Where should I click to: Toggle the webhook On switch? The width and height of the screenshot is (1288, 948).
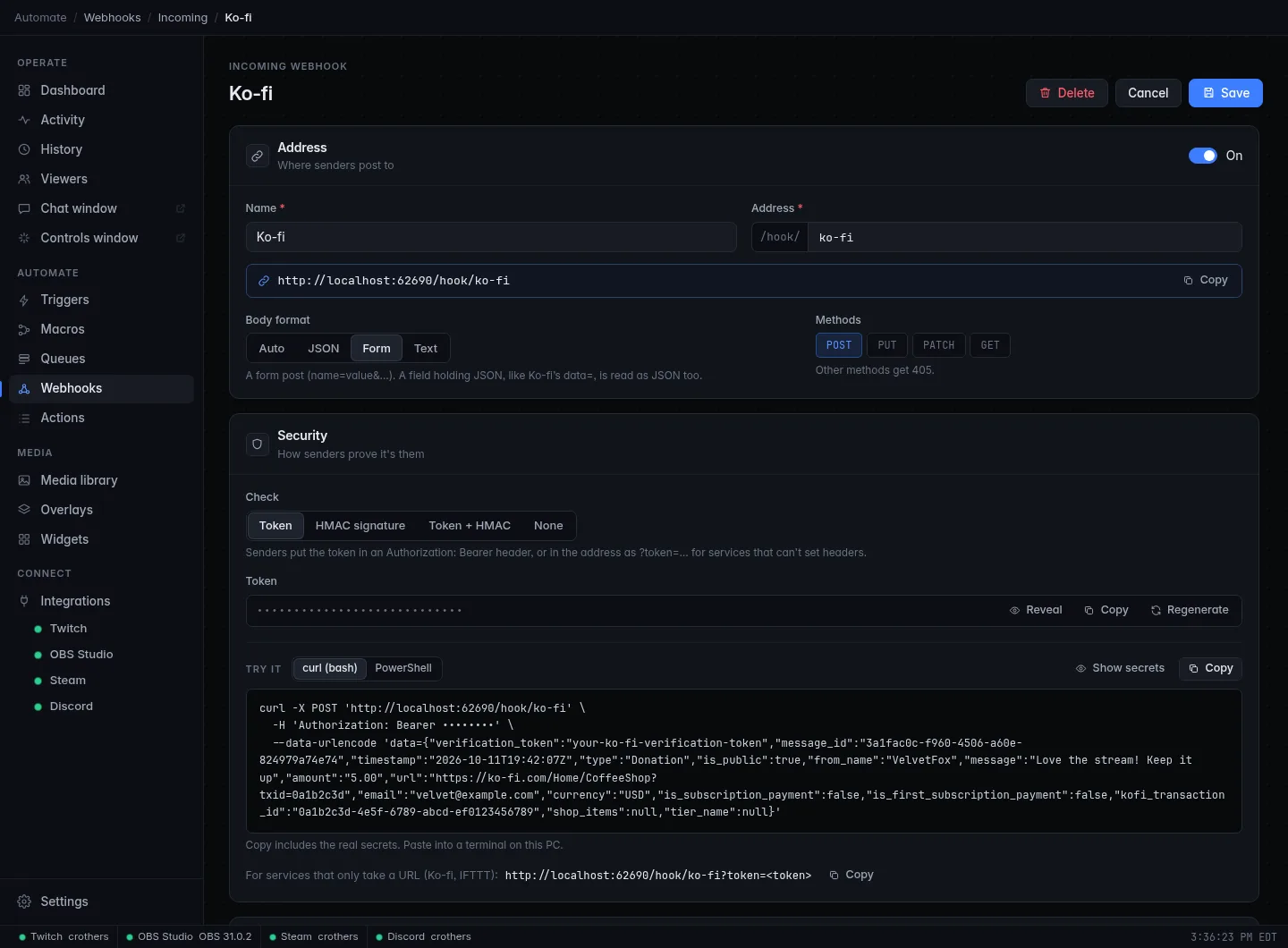[x=1203, y=156]
